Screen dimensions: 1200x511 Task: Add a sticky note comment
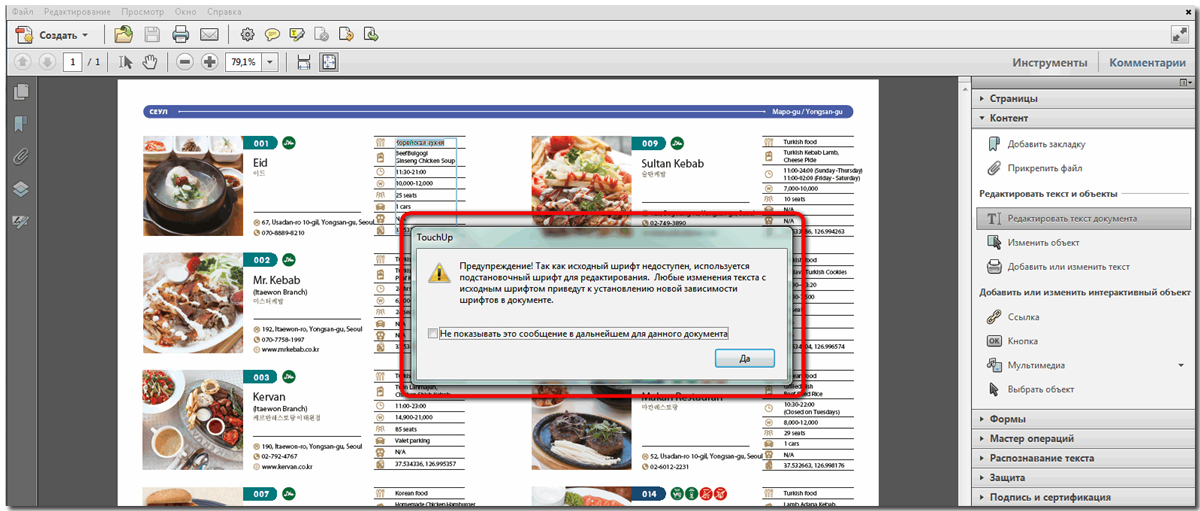pyautogui.click(x=272, y=35)
